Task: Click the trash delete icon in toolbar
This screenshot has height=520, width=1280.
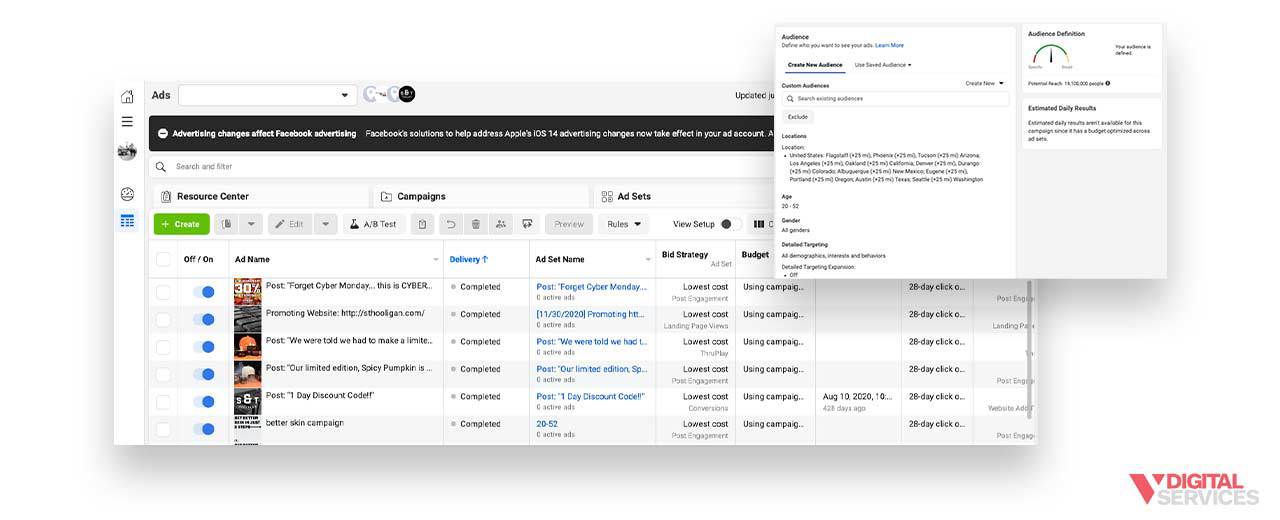Action: pyautogui.click(x=476, y=224)
